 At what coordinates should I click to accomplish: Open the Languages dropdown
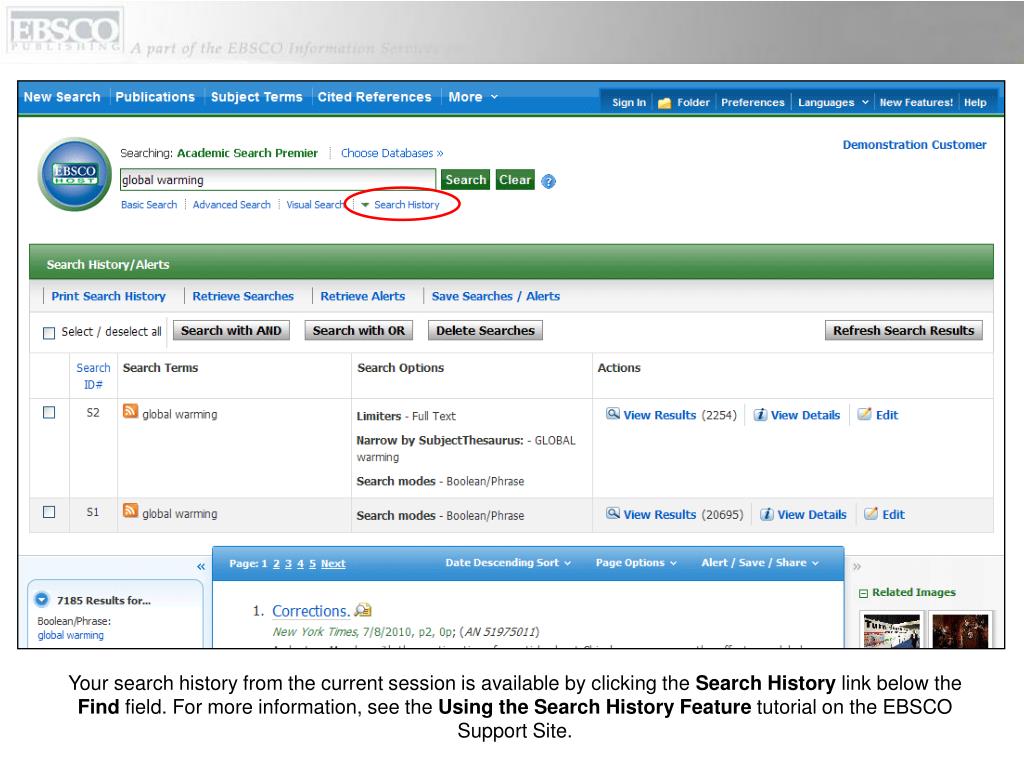pyautogui.click(x=833, y=103)
